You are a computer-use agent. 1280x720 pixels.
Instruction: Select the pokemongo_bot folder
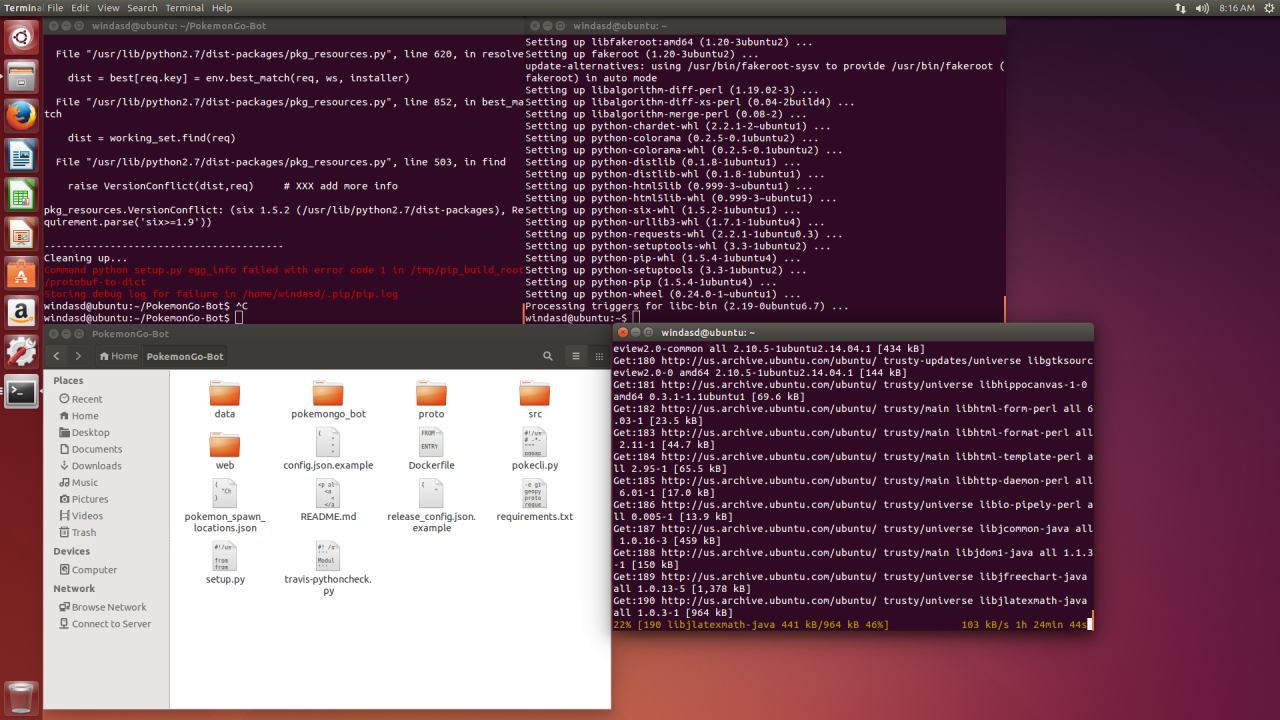[328, 399]
